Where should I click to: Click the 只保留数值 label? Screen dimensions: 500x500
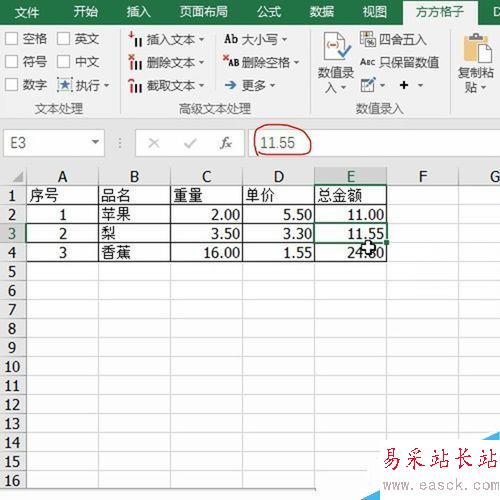(x=409, y=62)
